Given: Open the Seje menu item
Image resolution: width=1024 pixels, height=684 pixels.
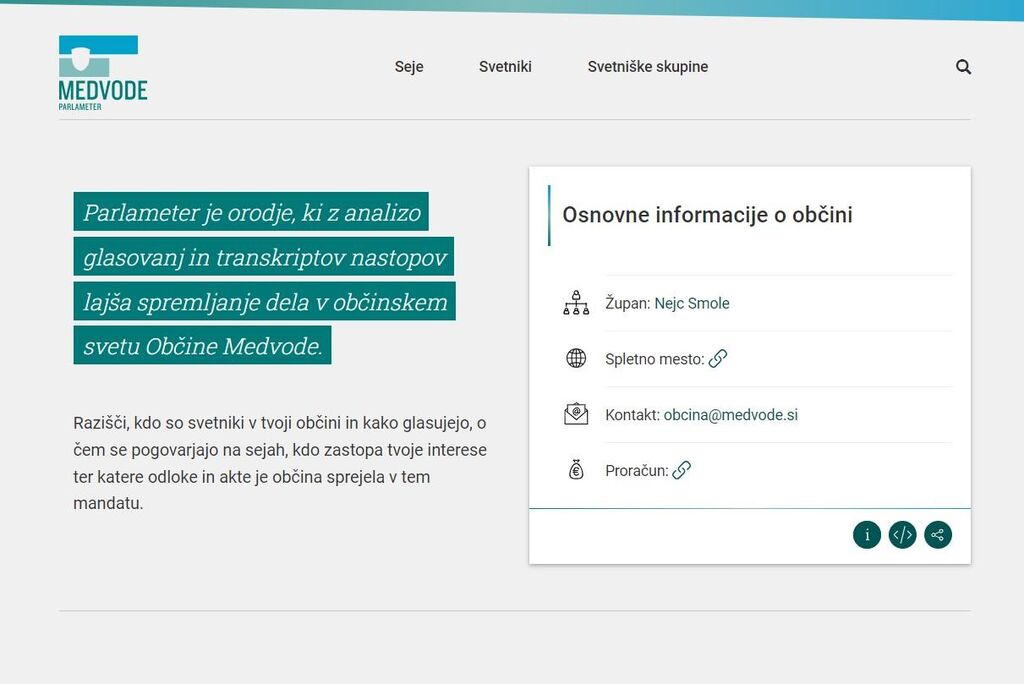Looking at the screenshot, I should tap(409, 67).
